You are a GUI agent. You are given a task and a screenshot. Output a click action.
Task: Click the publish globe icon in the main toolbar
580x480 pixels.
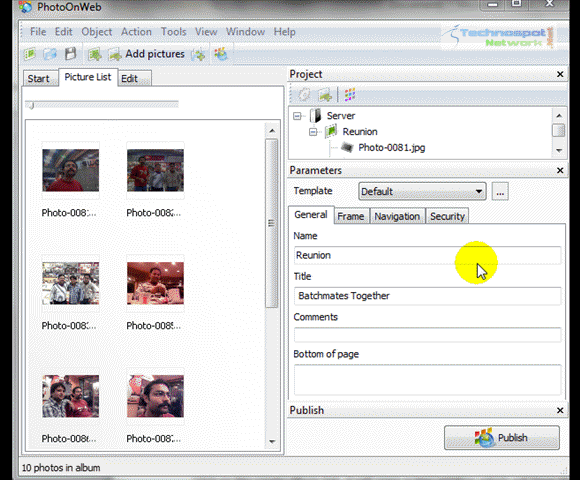pyautogui.click(x=220, y=54)
